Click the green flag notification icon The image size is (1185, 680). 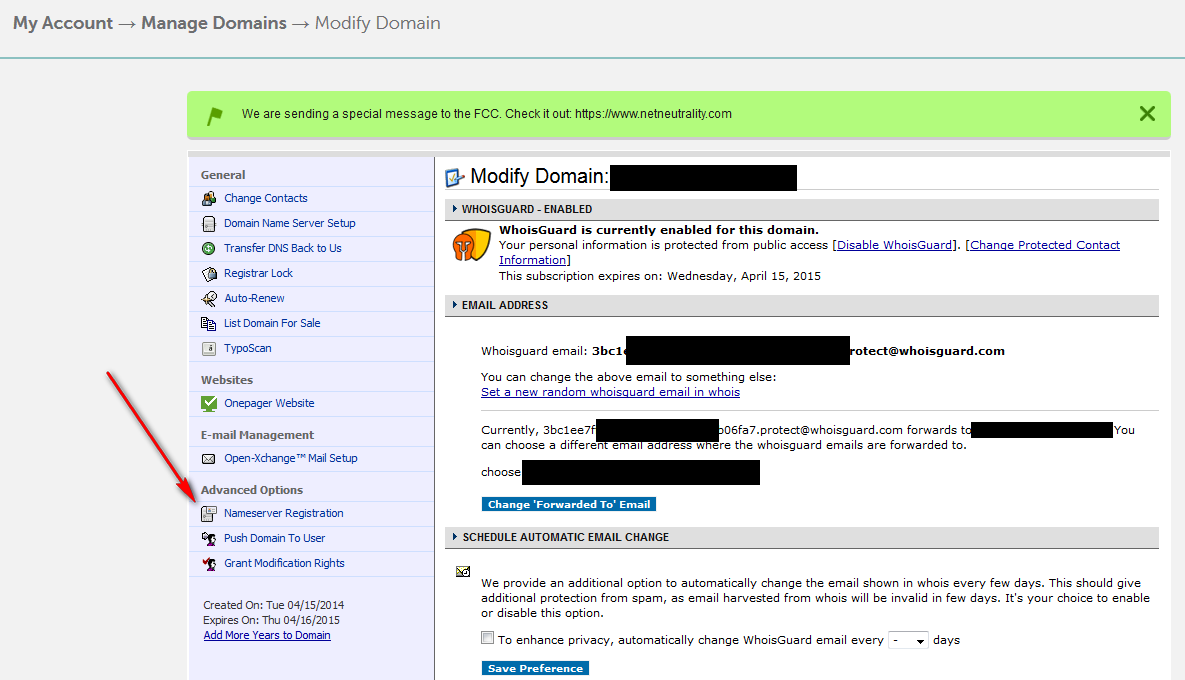[215, 116]
